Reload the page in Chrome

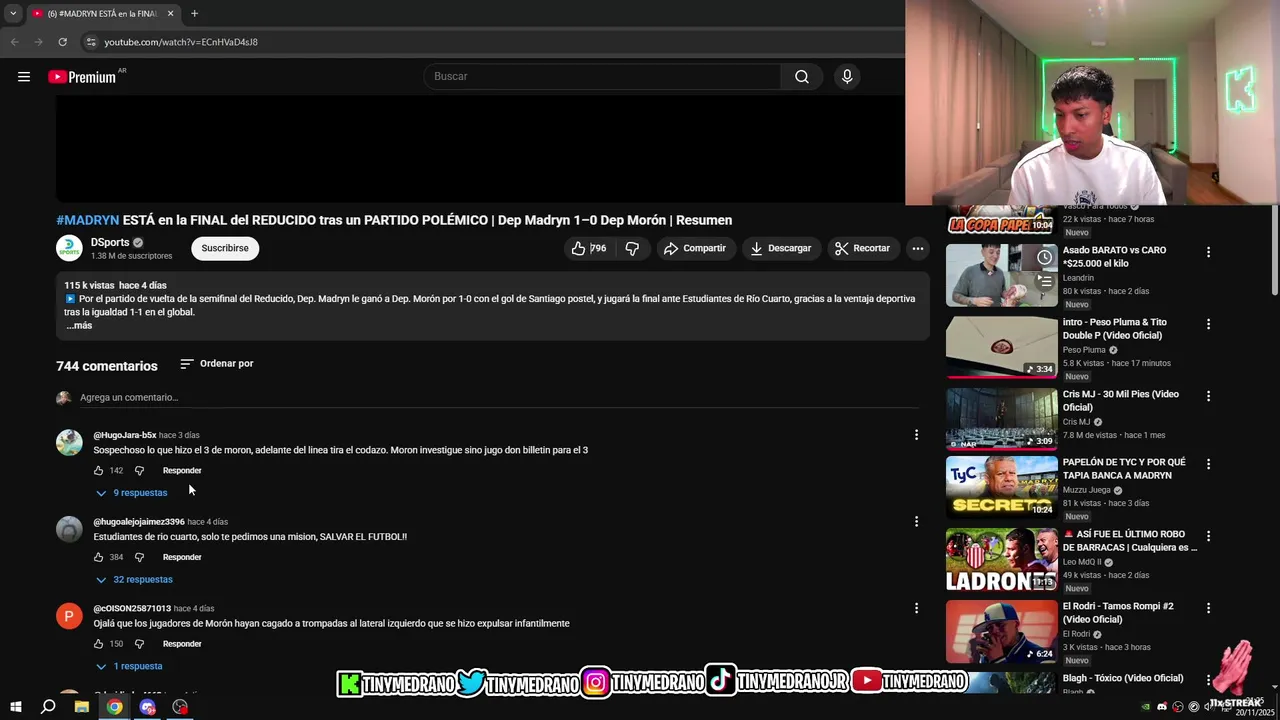coord(62,42)
